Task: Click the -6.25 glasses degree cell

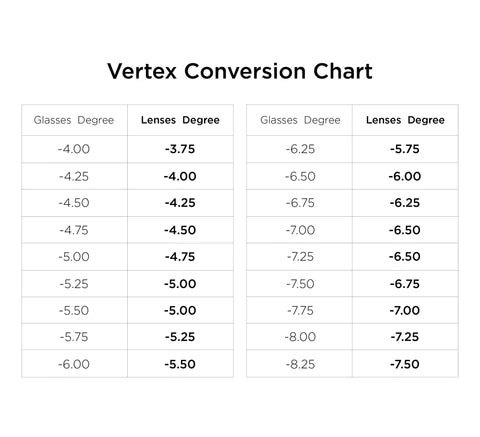Action: (300, 149)
